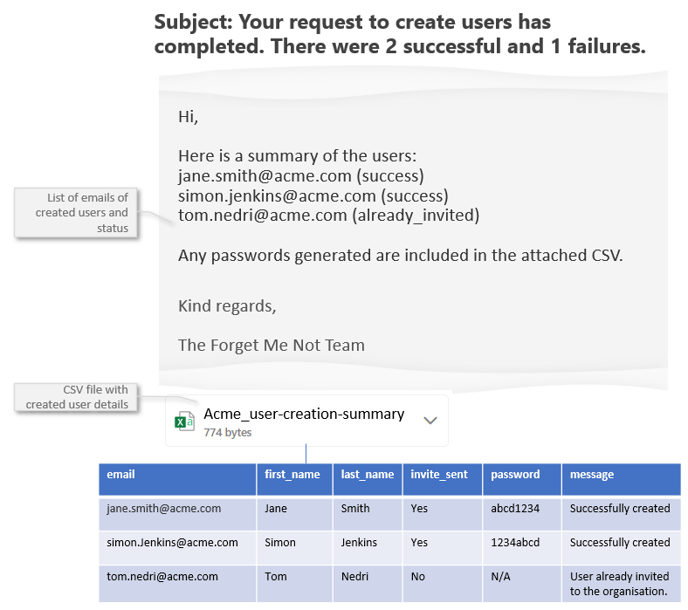Click the Excel icon on the CSV attachment
This screenshot has height=610, width=688.
pos(185,422)
